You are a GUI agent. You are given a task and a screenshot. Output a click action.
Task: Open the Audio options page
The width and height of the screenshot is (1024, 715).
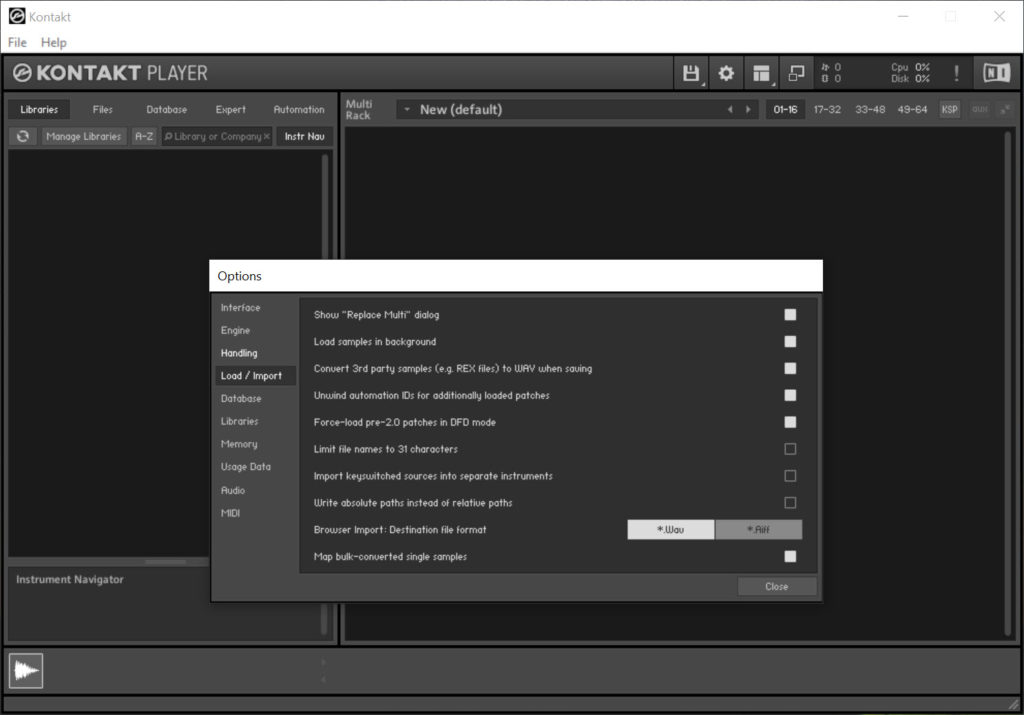point(232,490)
